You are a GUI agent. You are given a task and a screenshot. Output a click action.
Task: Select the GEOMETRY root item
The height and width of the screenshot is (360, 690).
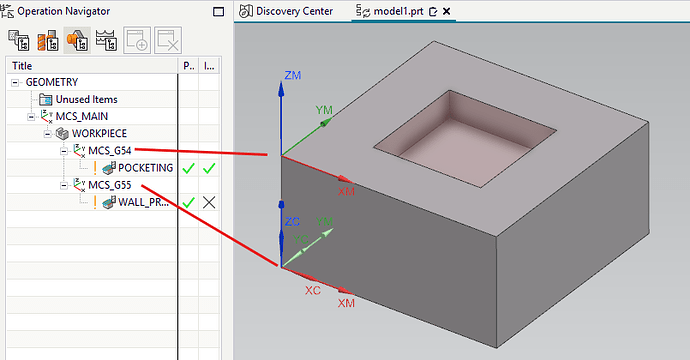[x=51, y=82]
